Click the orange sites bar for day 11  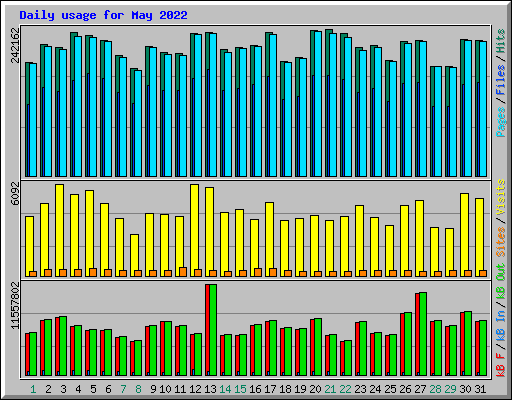(183, 272)
